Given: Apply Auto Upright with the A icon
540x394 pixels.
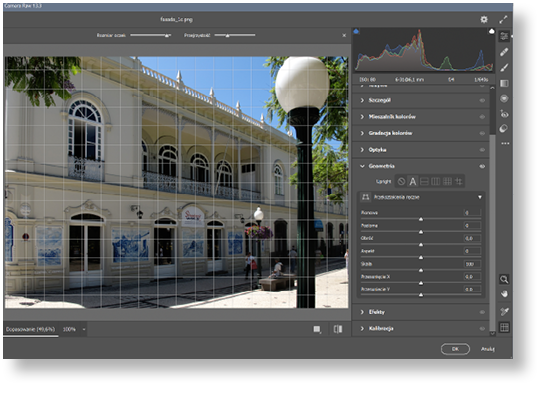Looking at the screenshot, I should coord(413,181).
